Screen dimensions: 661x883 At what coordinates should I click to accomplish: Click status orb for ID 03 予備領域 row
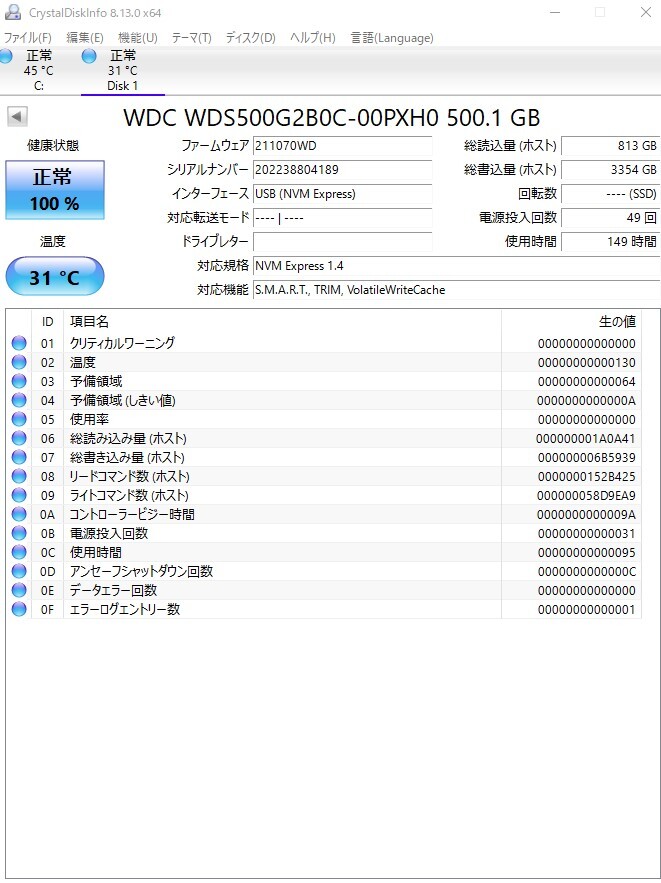pyautogui.click(x=19, y=381)
